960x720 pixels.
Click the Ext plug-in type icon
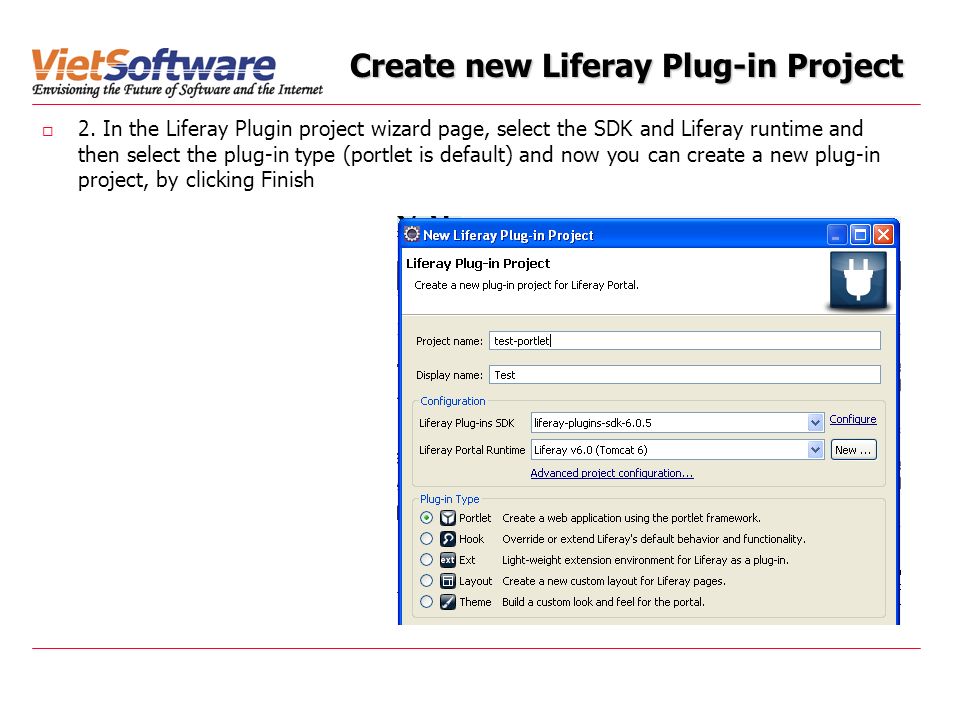(x=448, y=560)
